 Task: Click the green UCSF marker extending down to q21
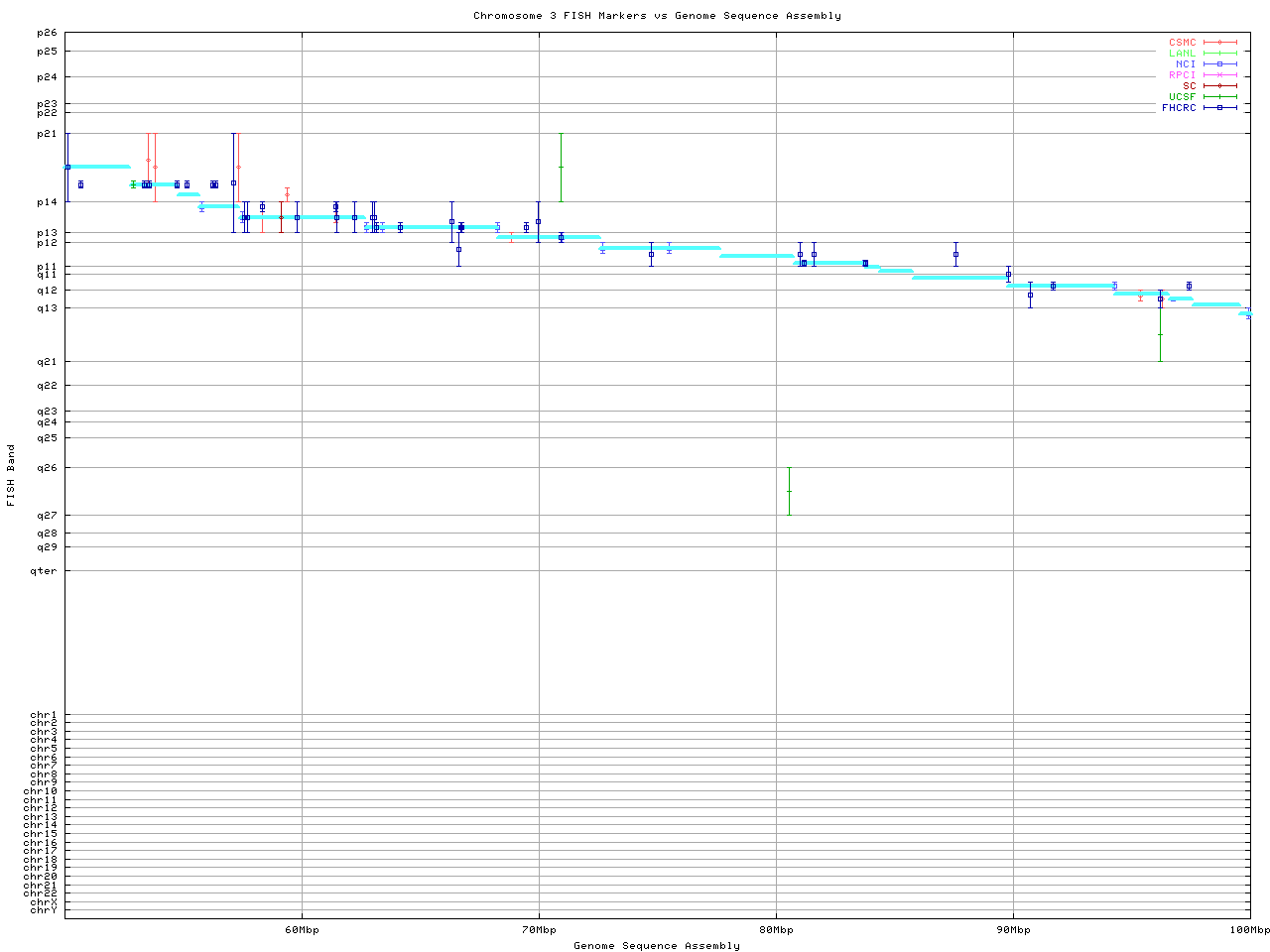[x=1160, y=334]
